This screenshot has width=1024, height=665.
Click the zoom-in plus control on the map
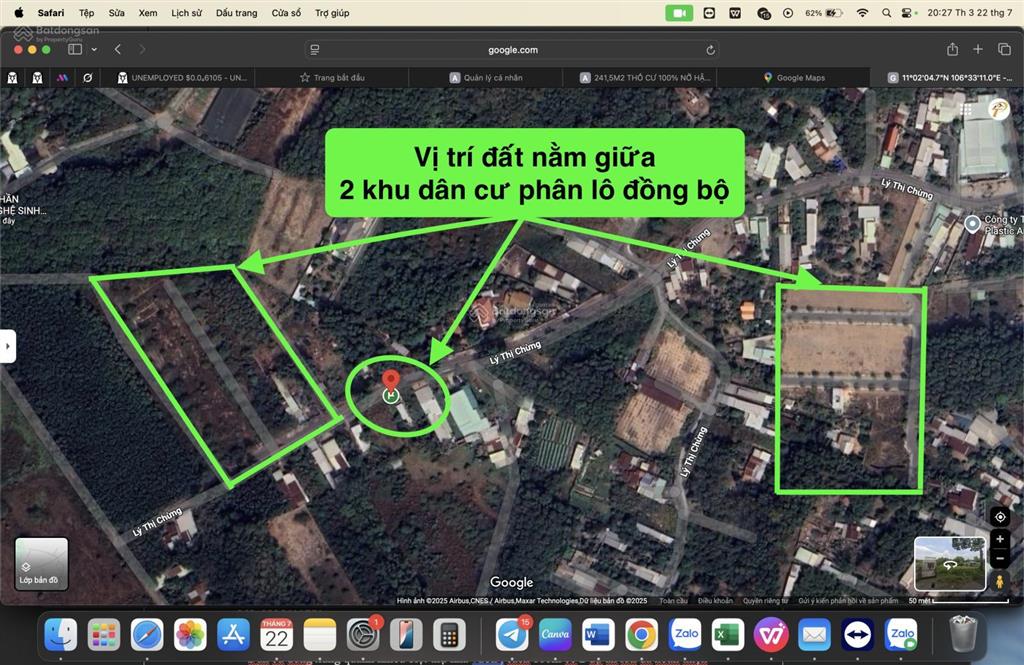click(x=1000, y=540)
